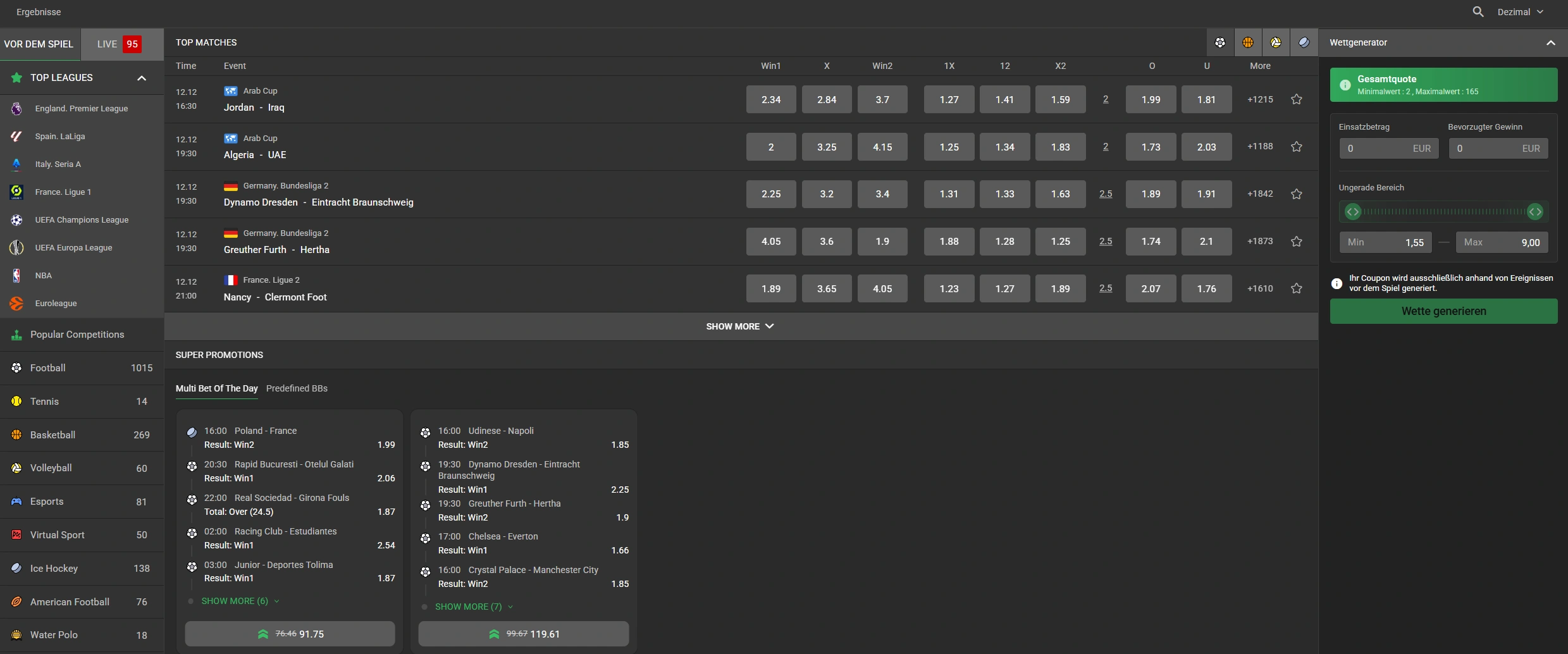Filter top matches by basketball icon
This screenshot has height=654, width=1568.
[x=1248, y=42]
